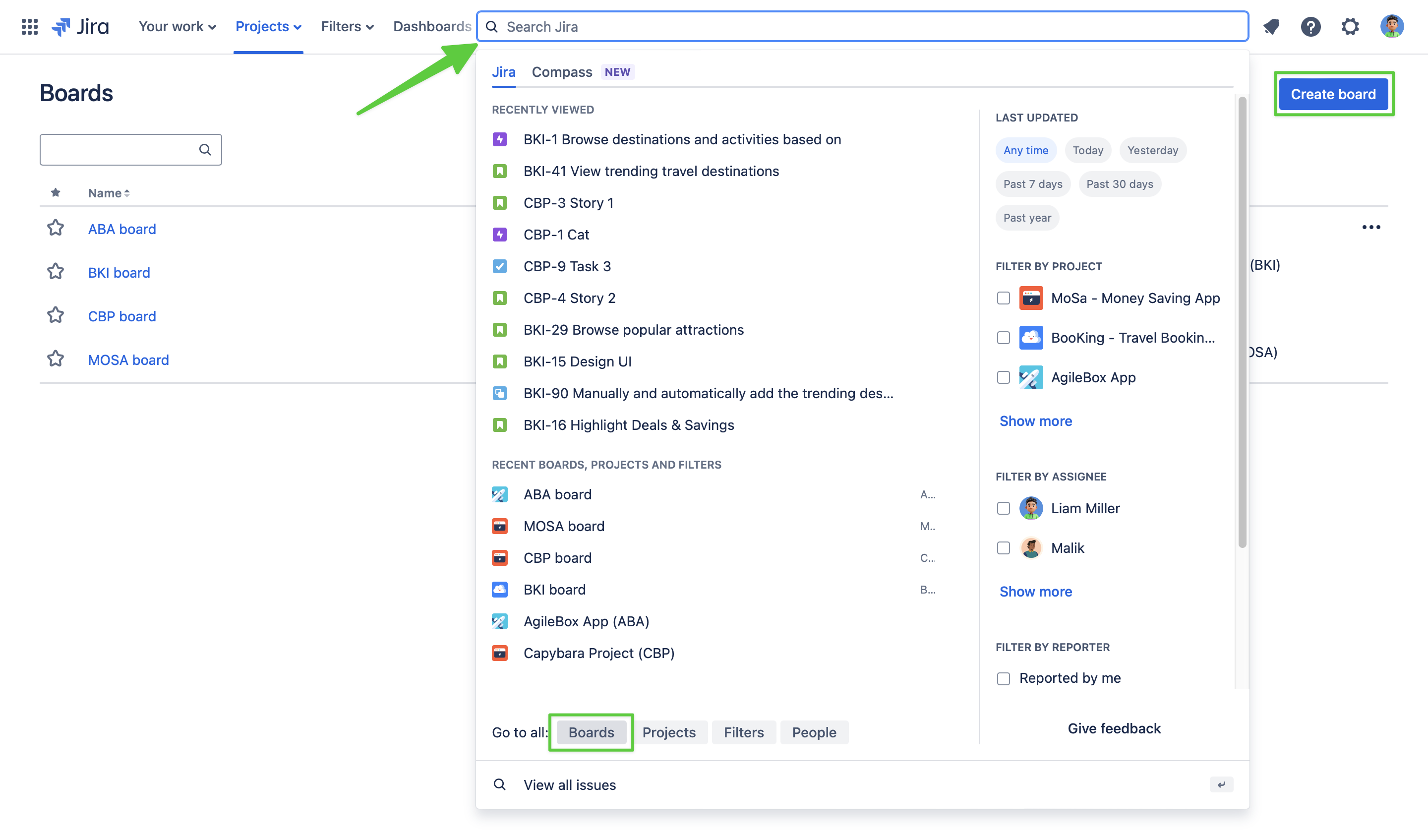This screenshot has width=1428, height=840.
Task: Expand the Your work dropdown
Action: tap(178, 27)
